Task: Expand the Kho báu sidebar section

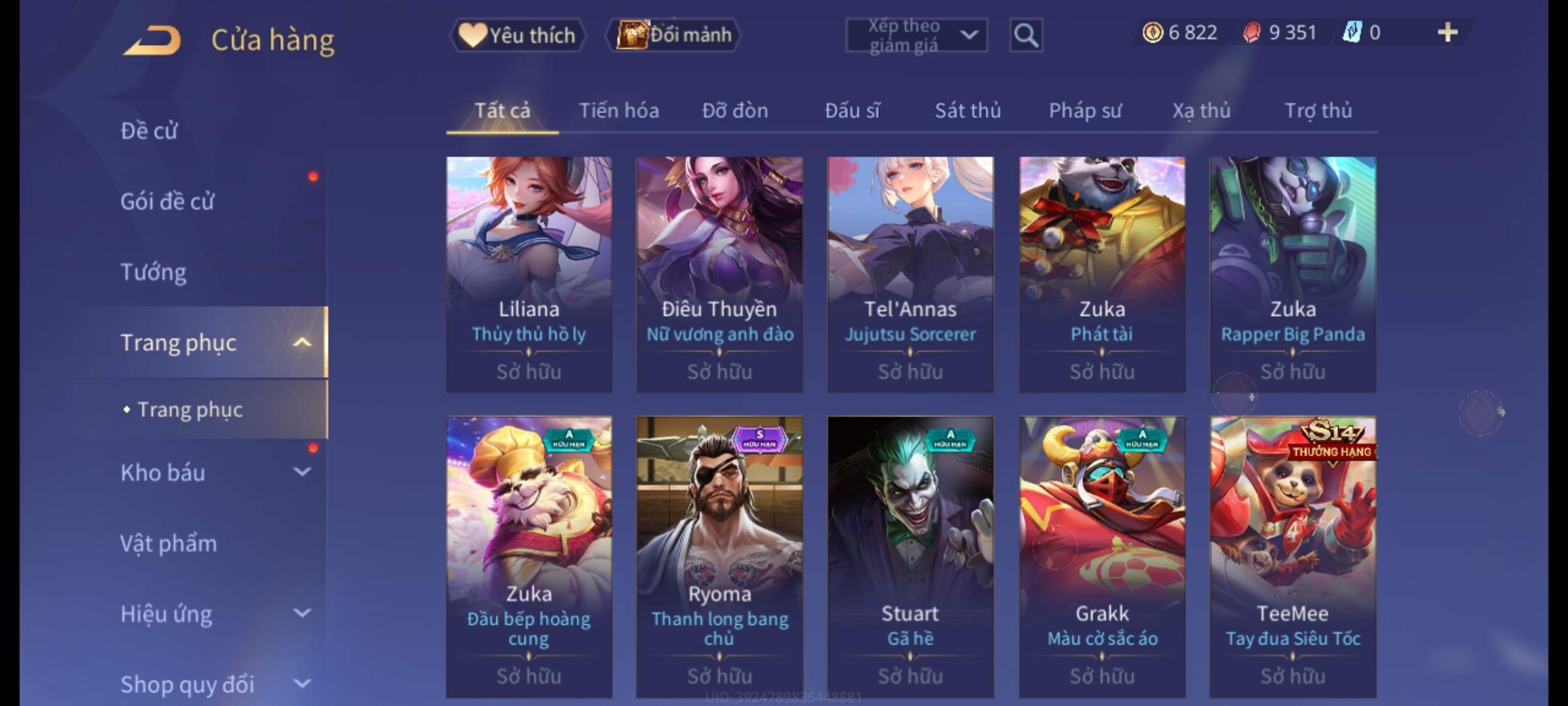Action: (x=302, y=471)
